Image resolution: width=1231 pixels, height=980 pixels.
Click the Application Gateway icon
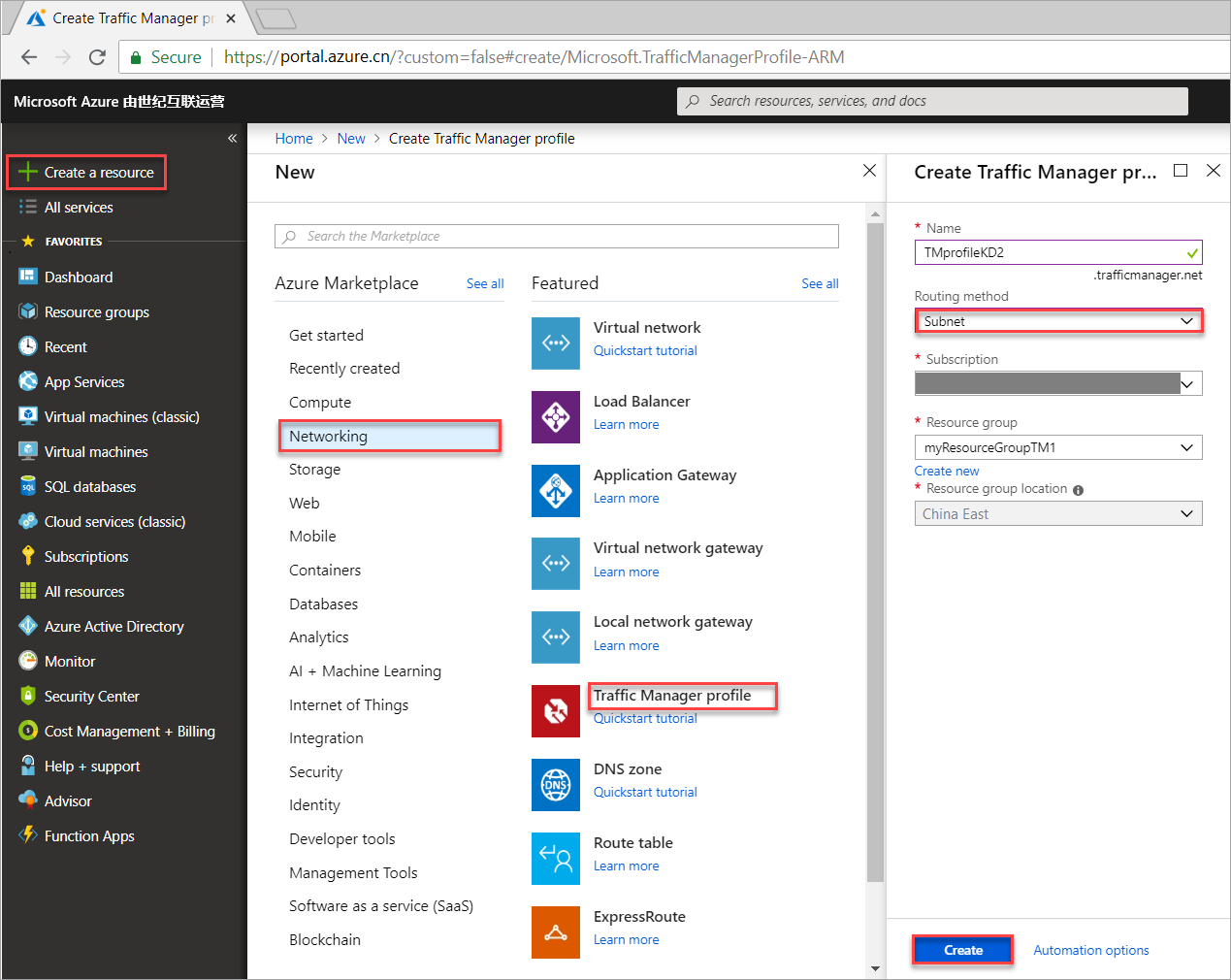pos(556,491)
